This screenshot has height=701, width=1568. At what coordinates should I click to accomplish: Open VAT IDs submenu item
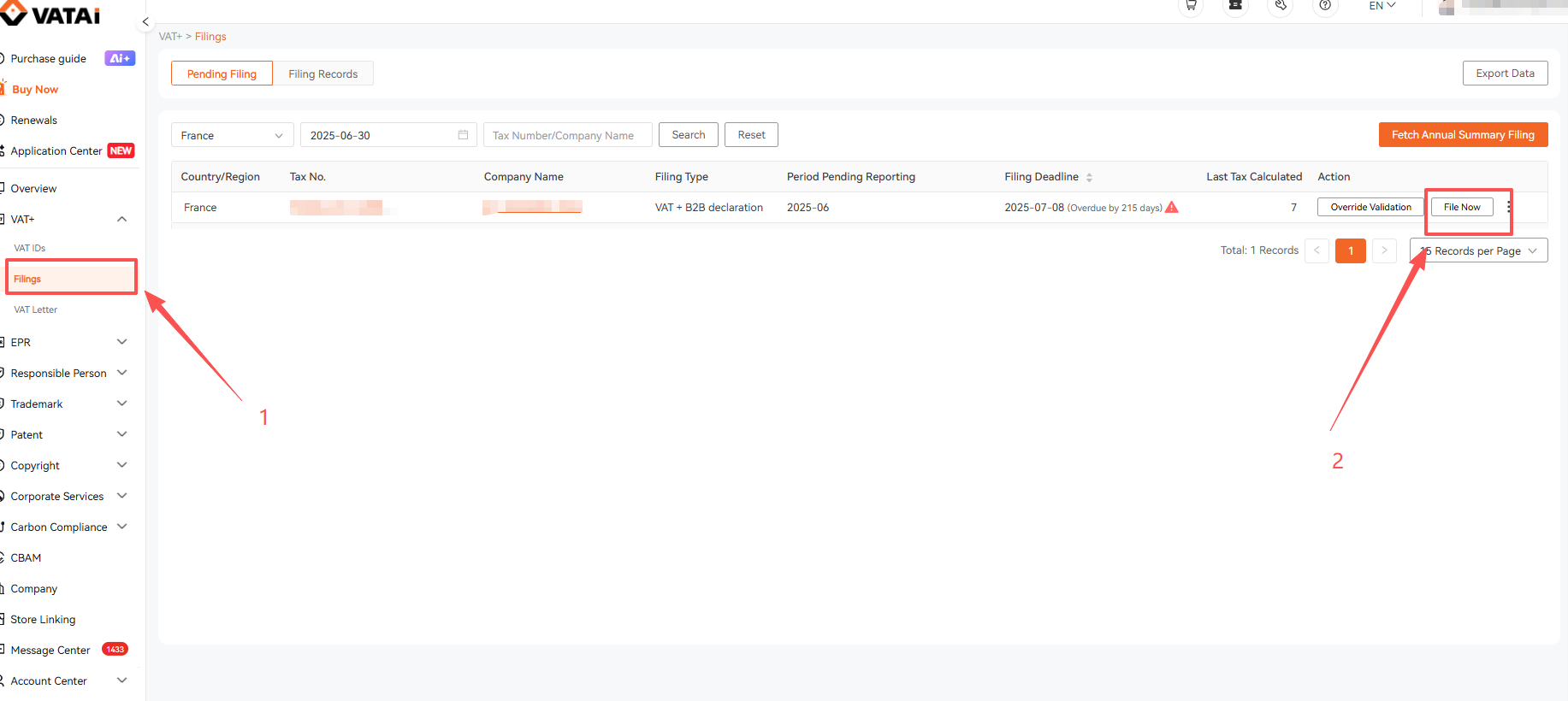coord(30,248)
